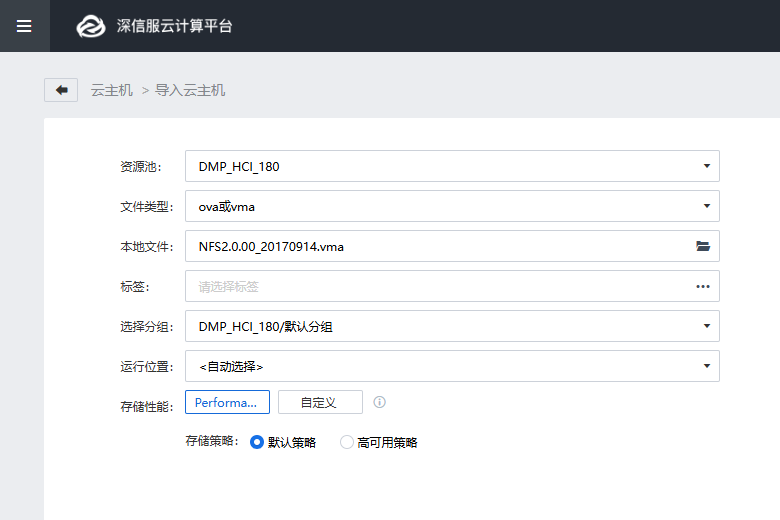
Task: Click 导入云主机 breadcrumb item
Action: pyautogui.click(x=190, y=90)
